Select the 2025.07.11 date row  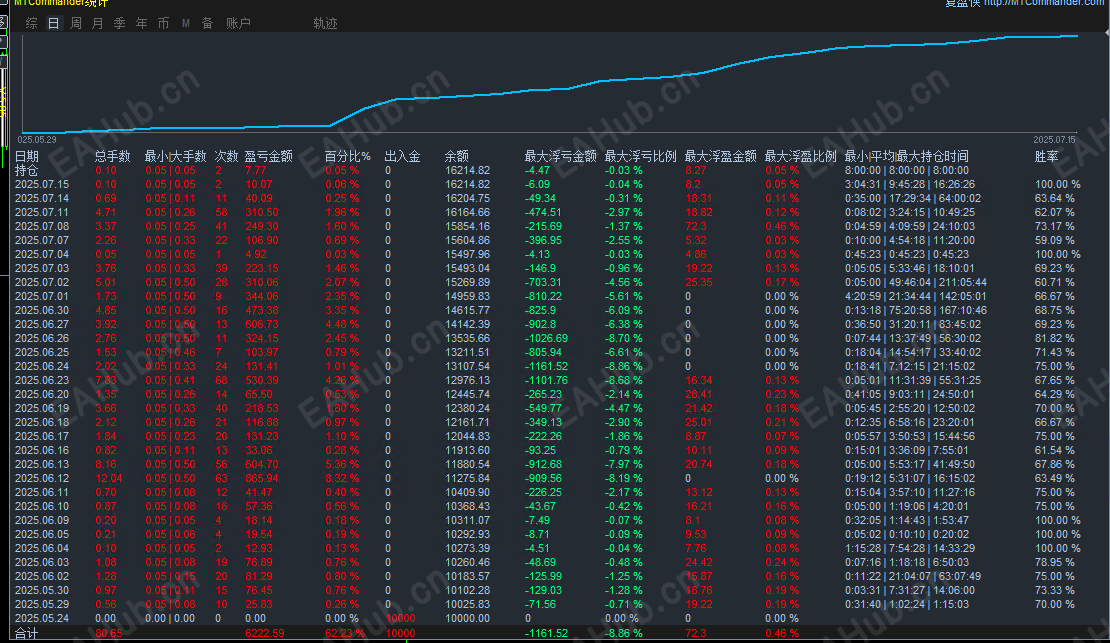coord(42,212)
